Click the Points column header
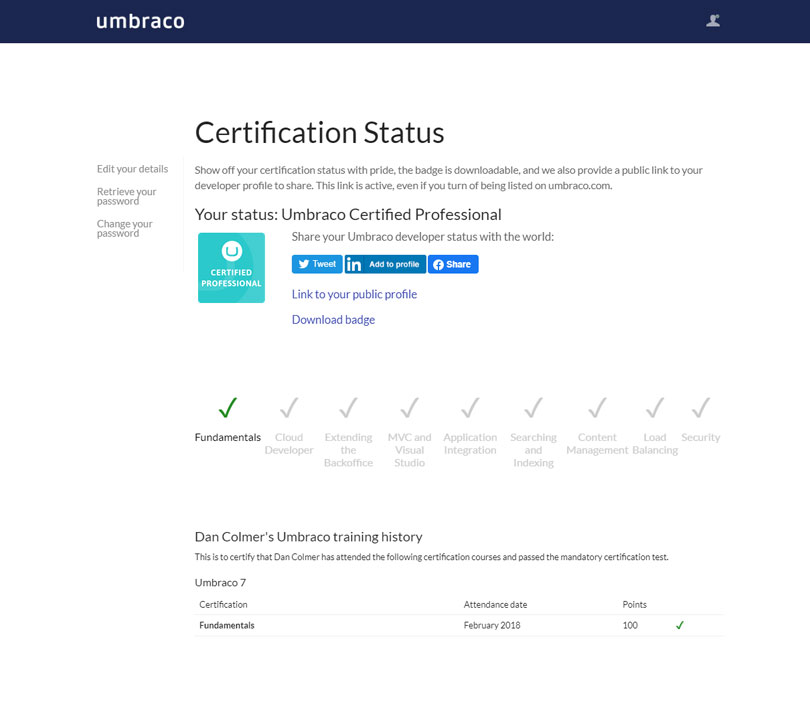 click(x=634, y=604)
